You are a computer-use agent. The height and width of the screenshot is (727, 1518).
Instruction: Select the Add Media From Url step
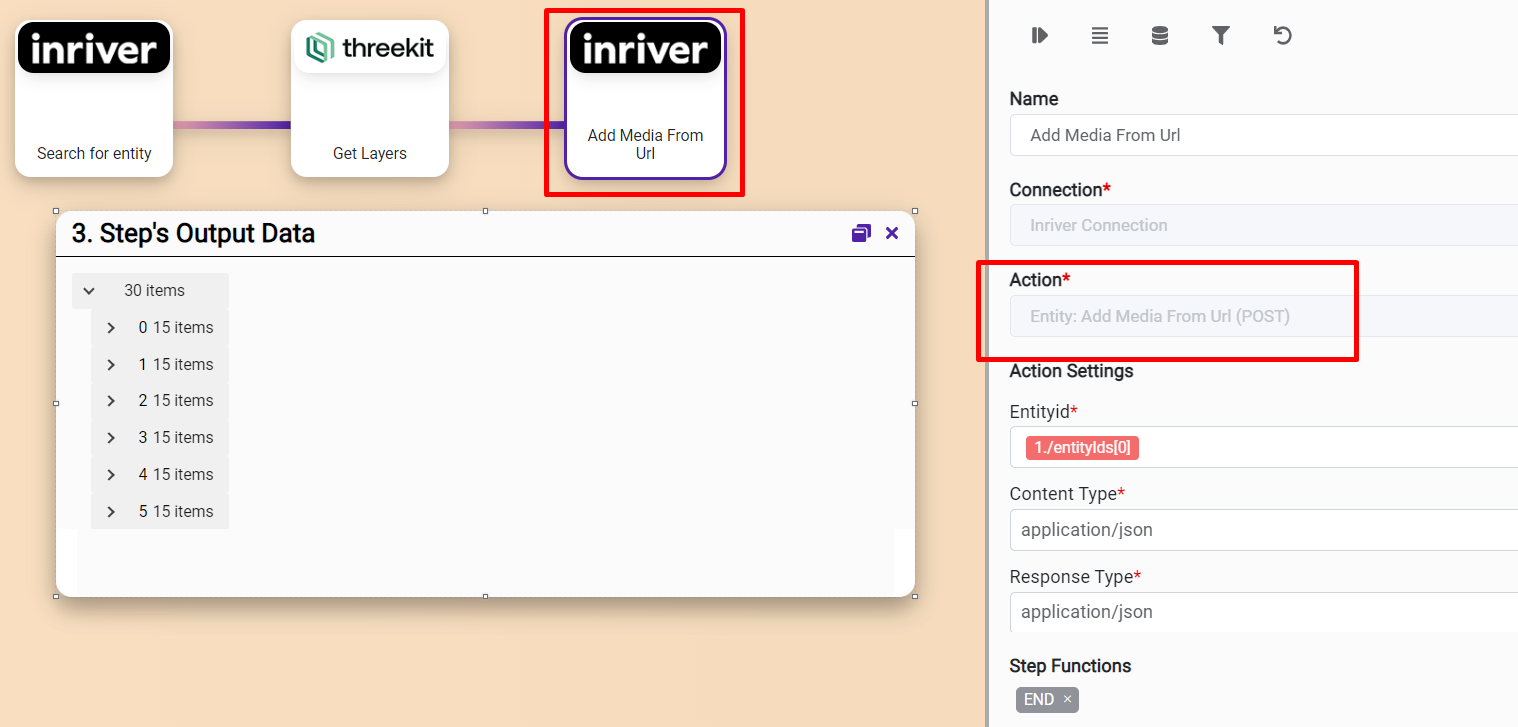645,100
